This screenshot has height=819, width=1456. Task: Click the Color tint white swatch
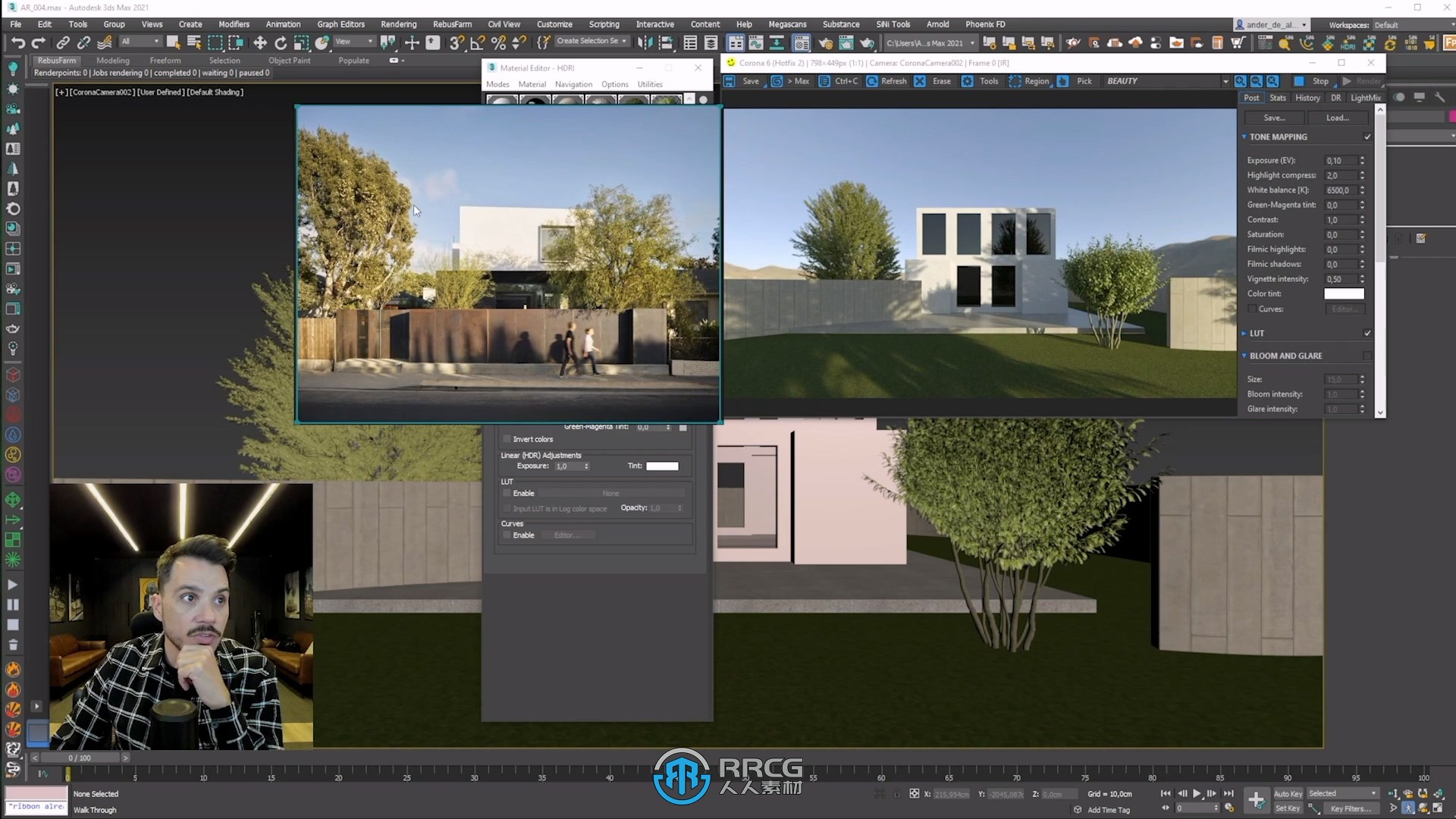[x=1343, y=293]
